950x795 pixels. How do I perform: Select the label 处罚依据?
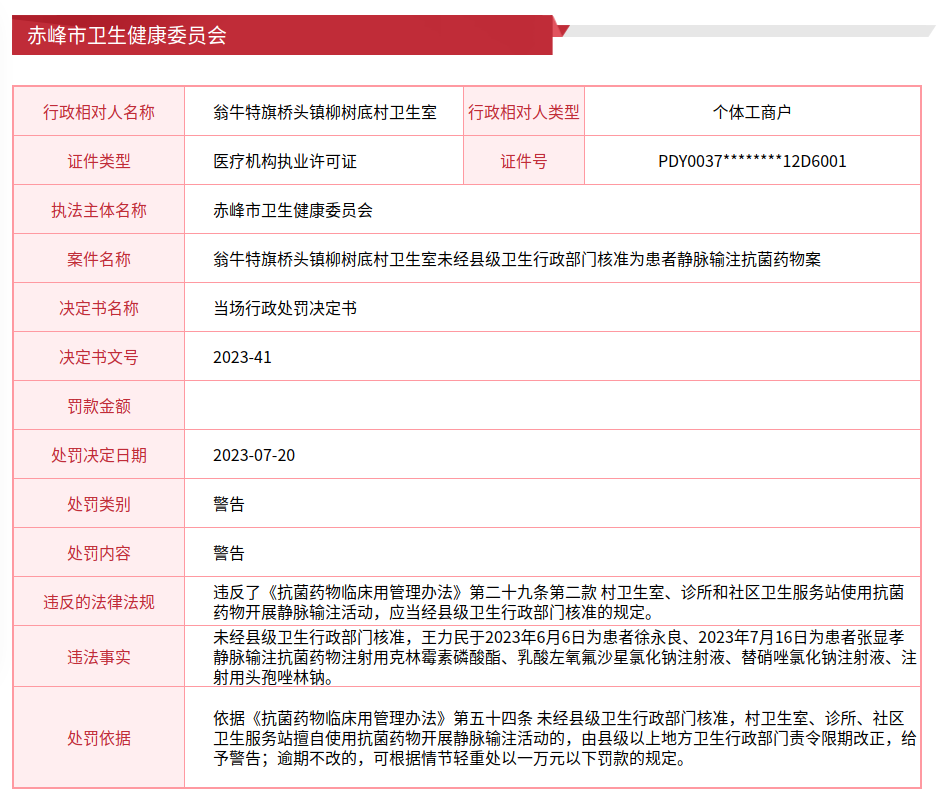coord(99,739)
